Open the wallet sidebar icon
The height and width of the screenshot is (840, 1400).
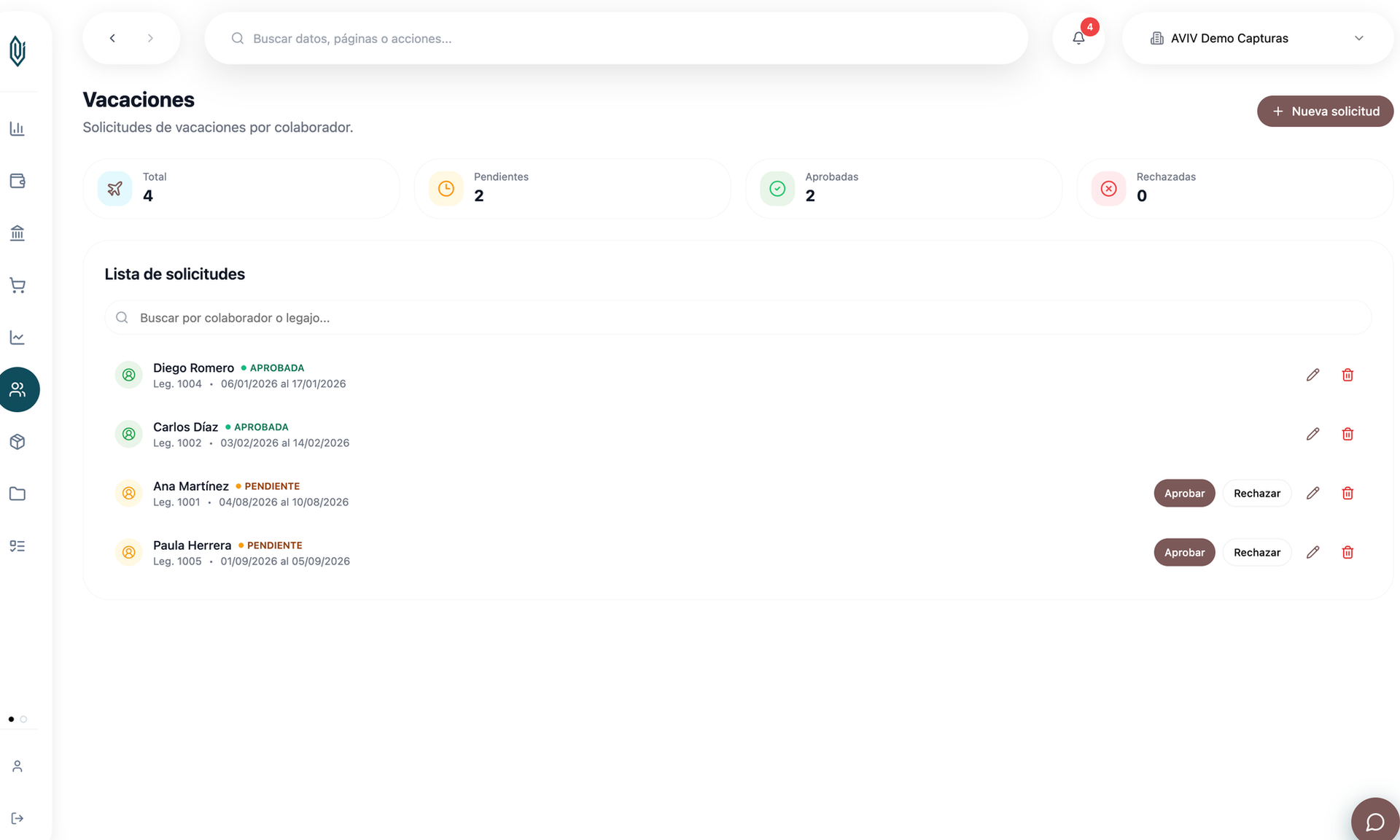point(17,181)
